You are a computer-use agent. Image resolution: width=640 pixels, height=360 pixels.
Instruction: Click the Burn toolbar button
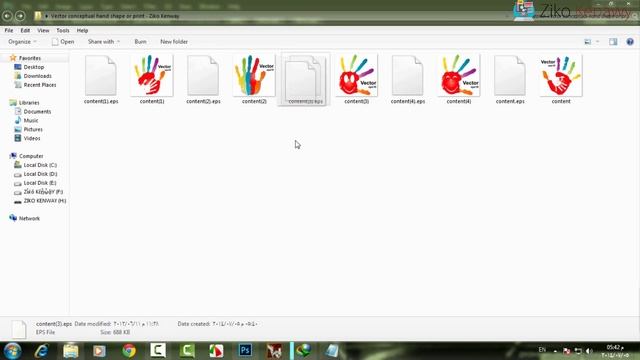point(140,42)
